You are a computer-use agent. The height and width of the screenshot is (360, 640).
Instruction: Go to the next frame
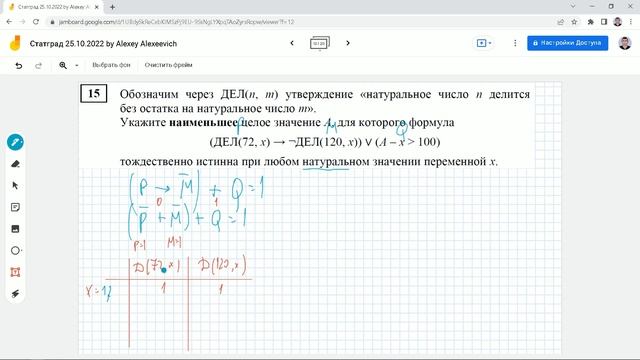click(x=348, y=43)
